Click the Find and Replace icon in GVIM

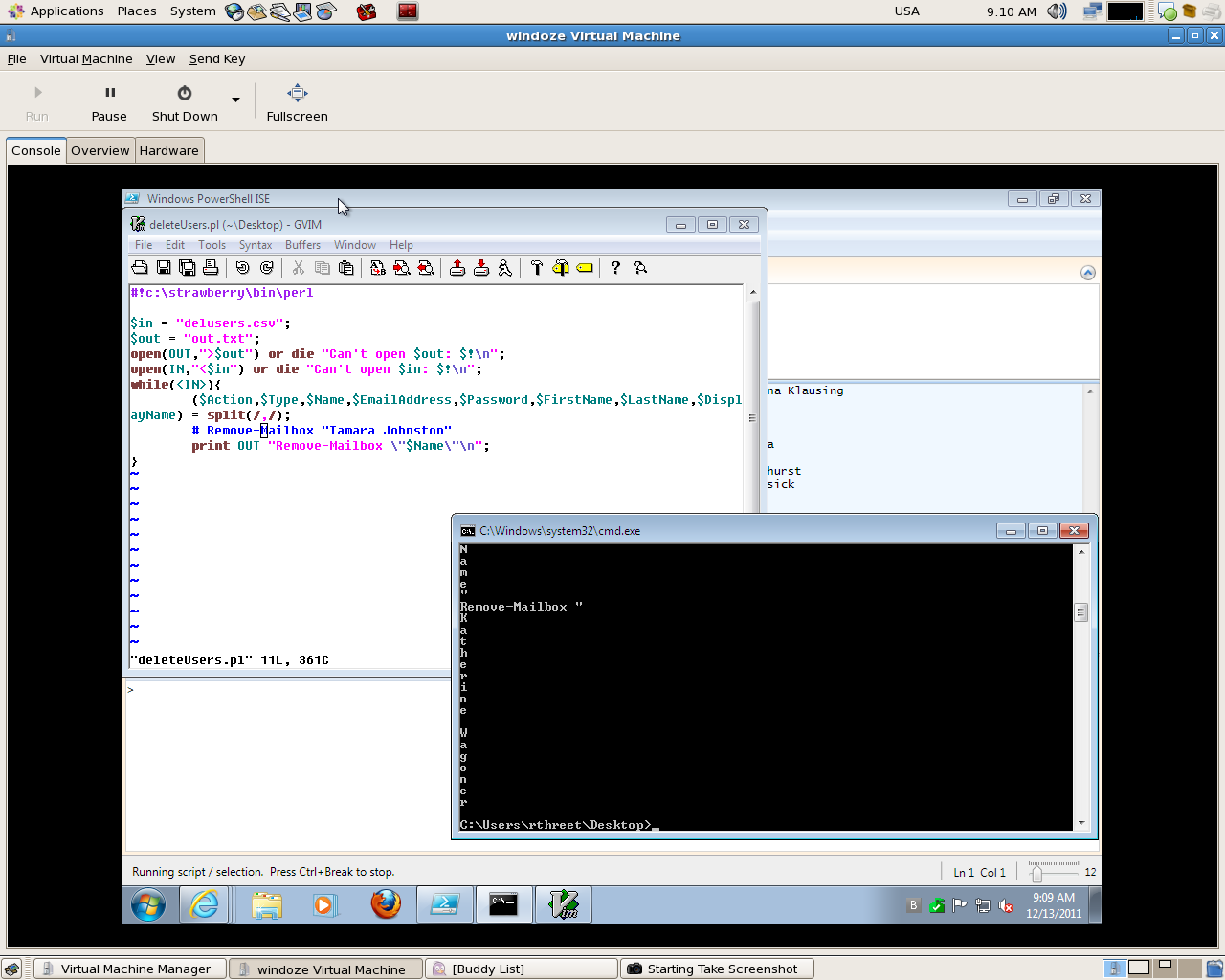coord(378,268)
